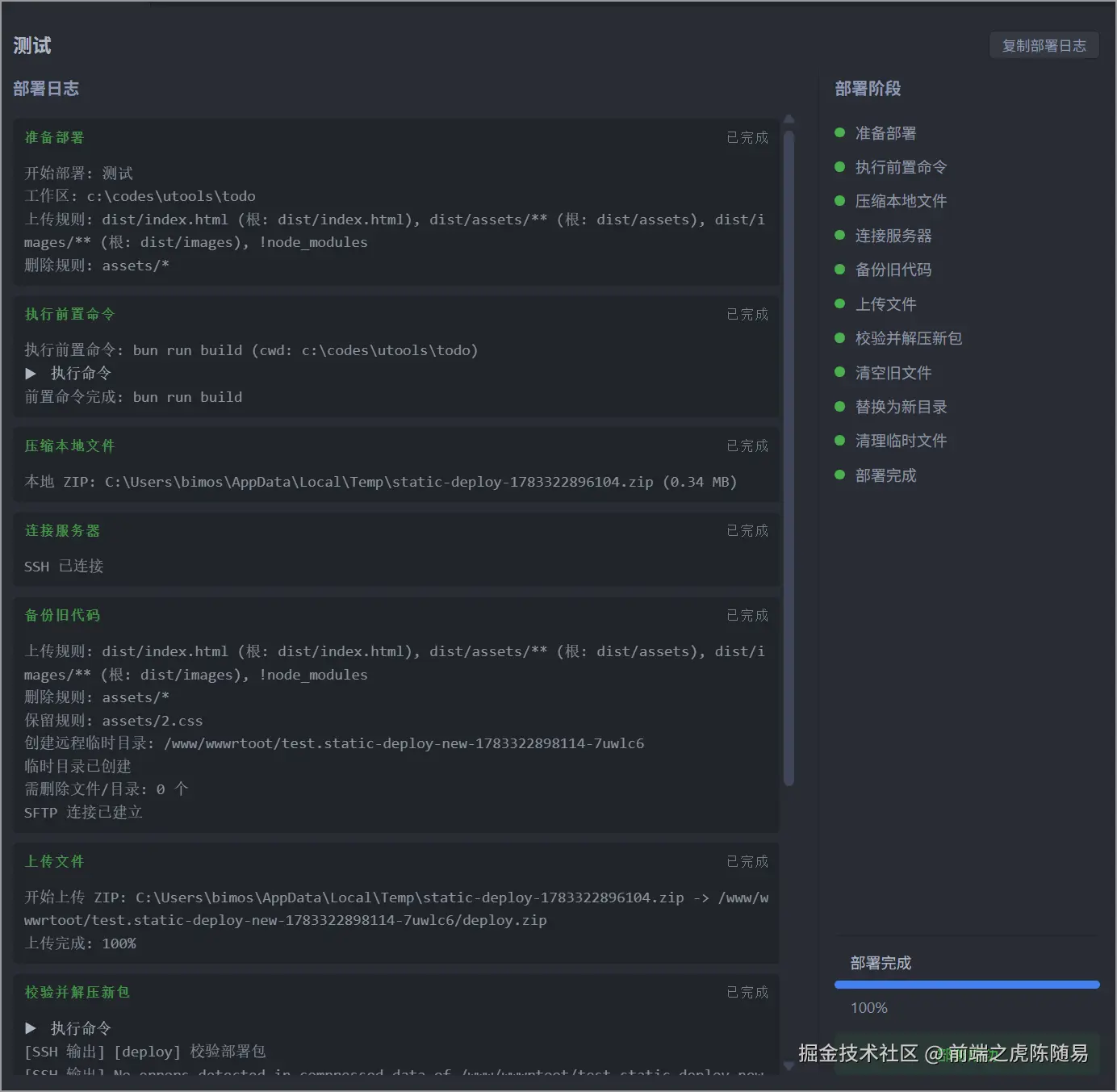Click 已完成 status of 备份旧代码 log section

tap(747, 615)
